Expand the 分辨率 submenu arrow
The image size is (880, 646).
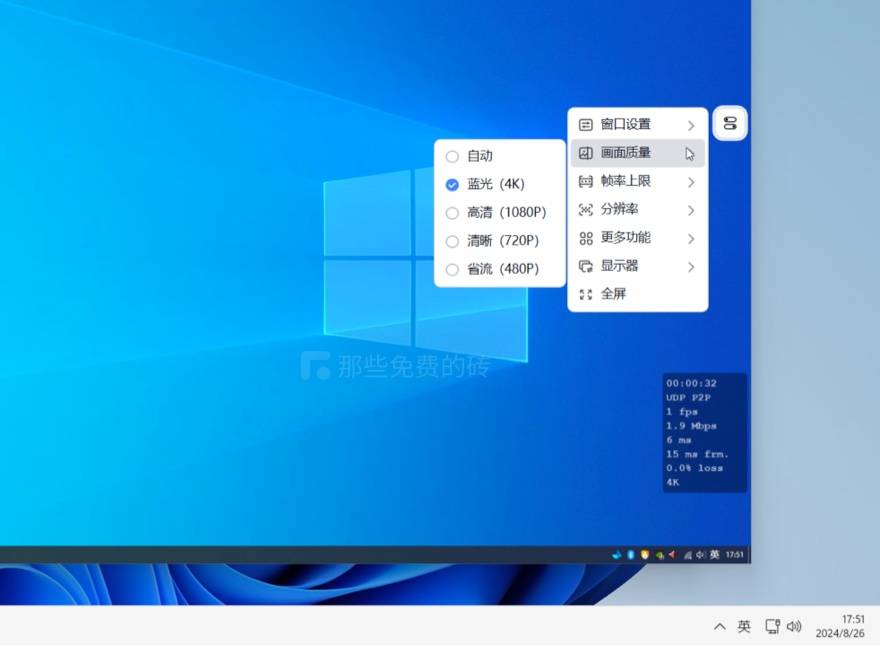pos(691,210)
